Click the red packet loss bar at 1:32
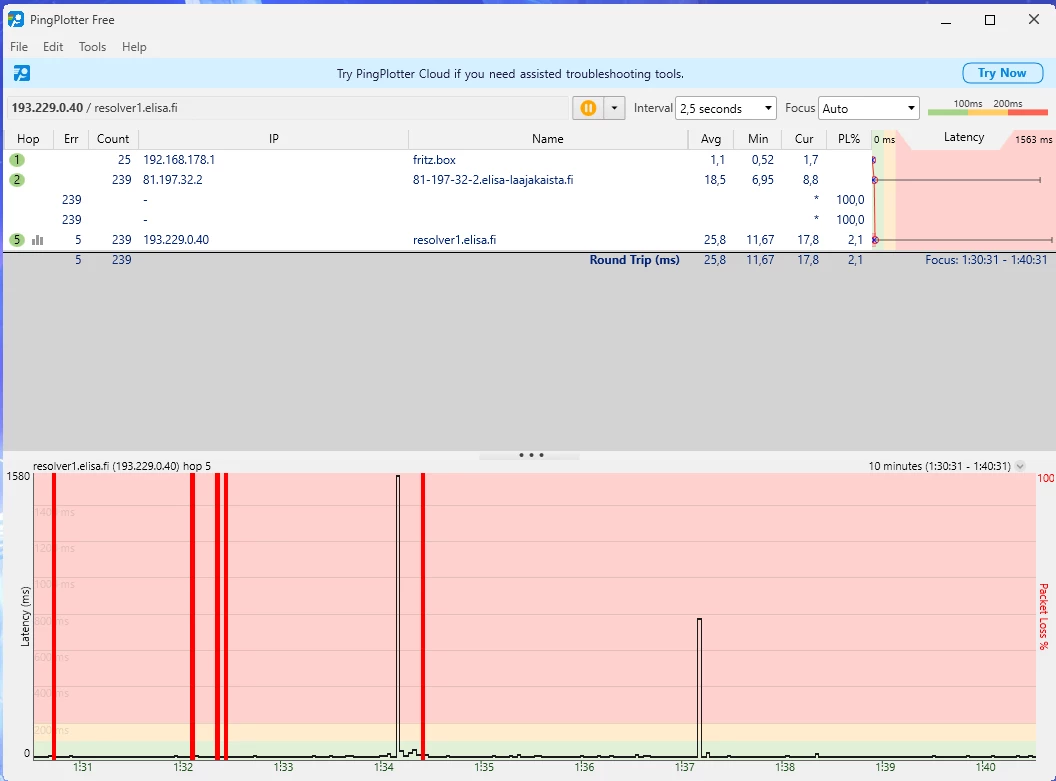Viewport: 1056px width, 781px height. 193,616
